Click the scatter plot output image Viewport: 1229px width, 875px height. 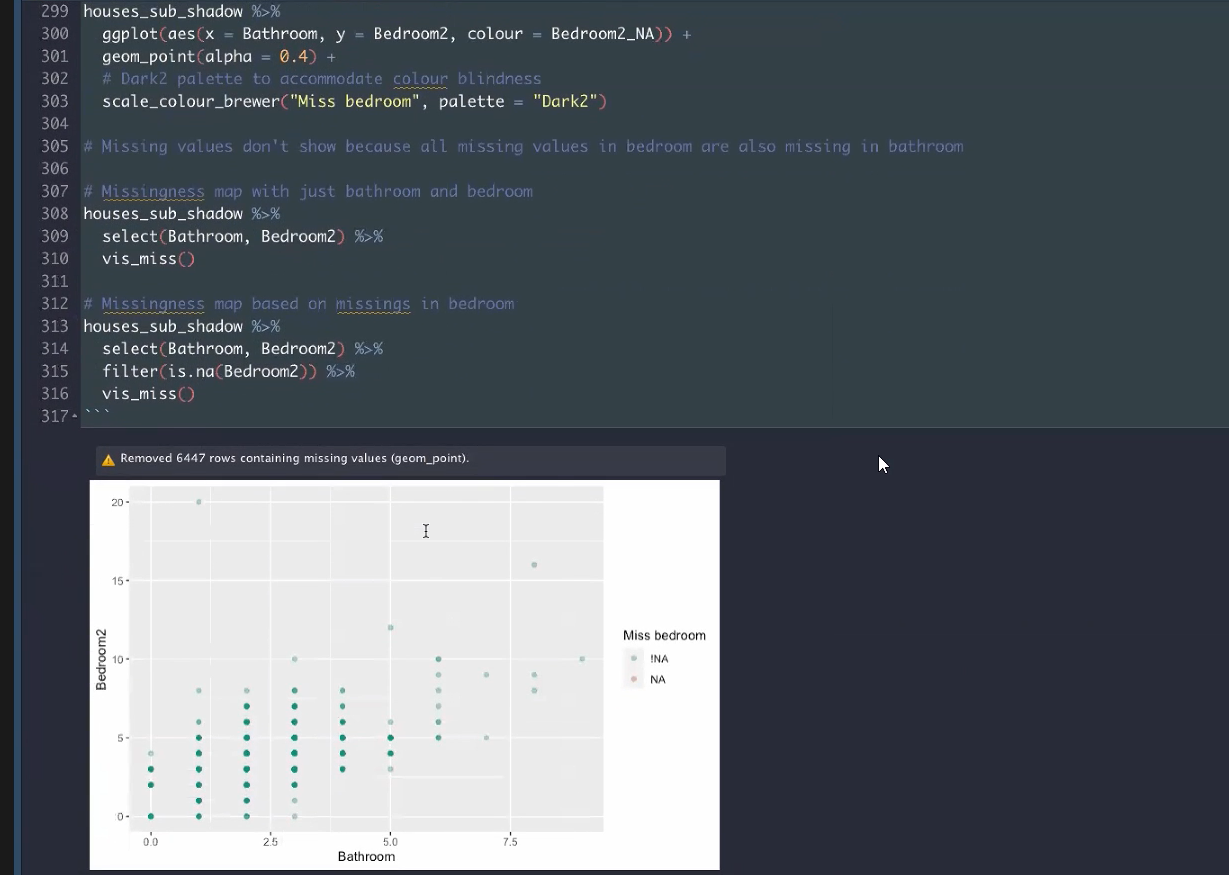[404, 675]
